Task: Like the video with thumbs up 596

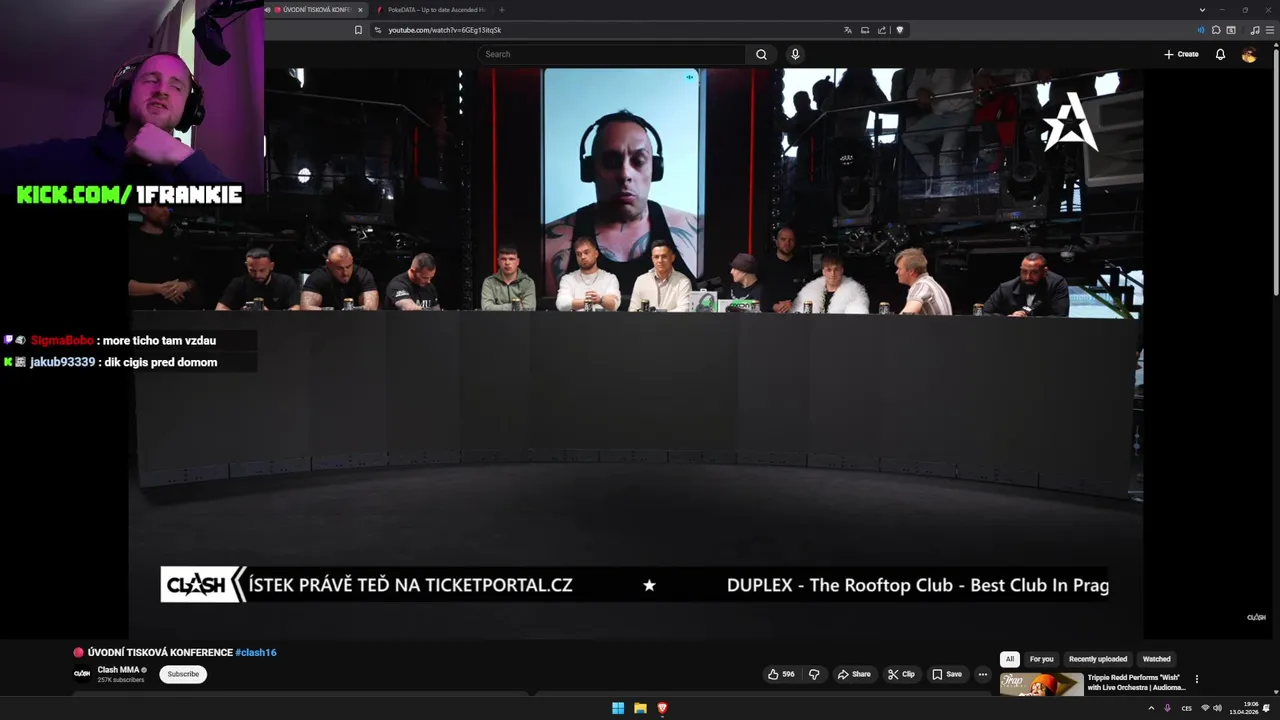Action: pyautogui.click(x=781, y=674)
